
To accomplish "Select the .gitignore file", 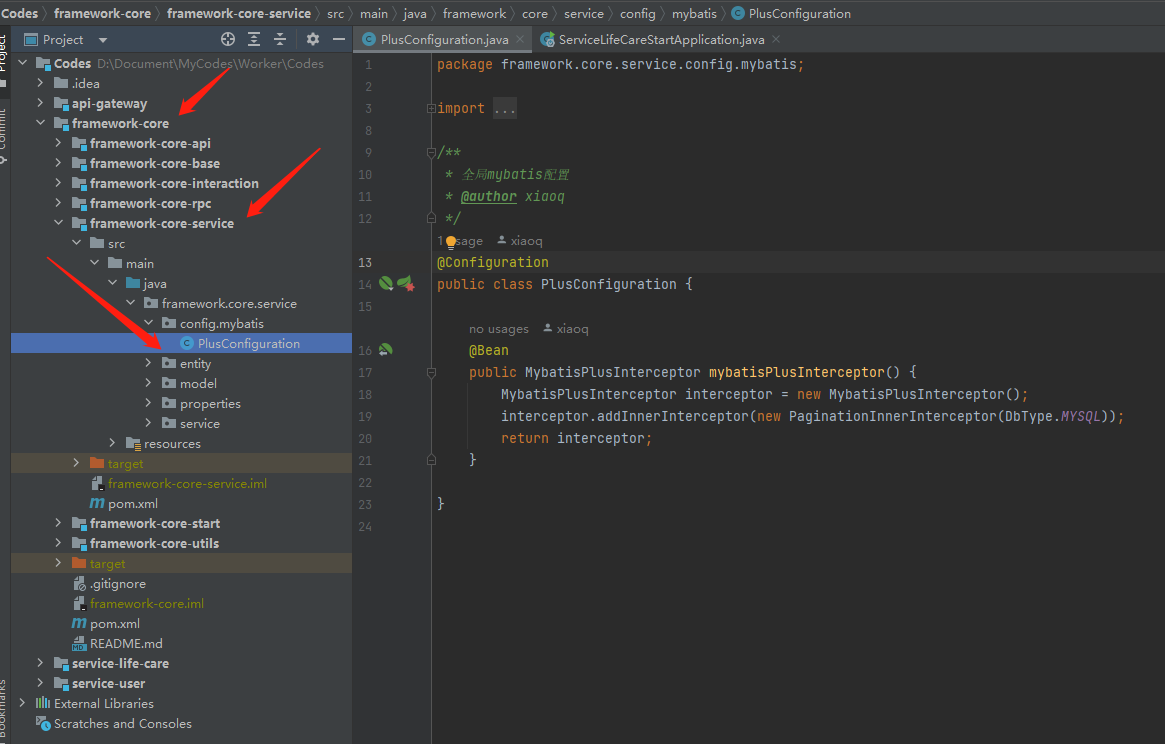I will pos(117,583).
